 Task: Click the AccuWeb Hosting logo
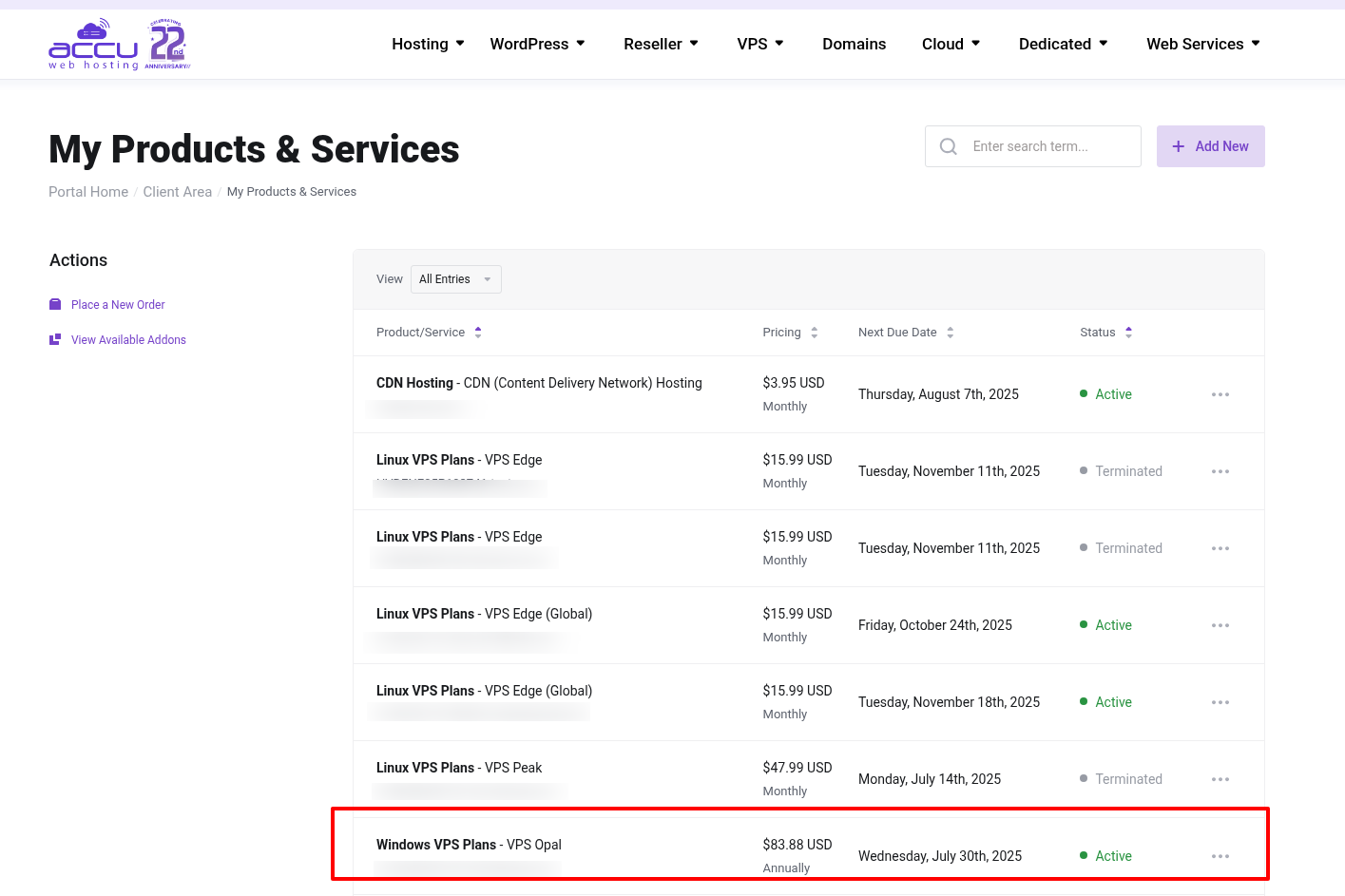120,45
